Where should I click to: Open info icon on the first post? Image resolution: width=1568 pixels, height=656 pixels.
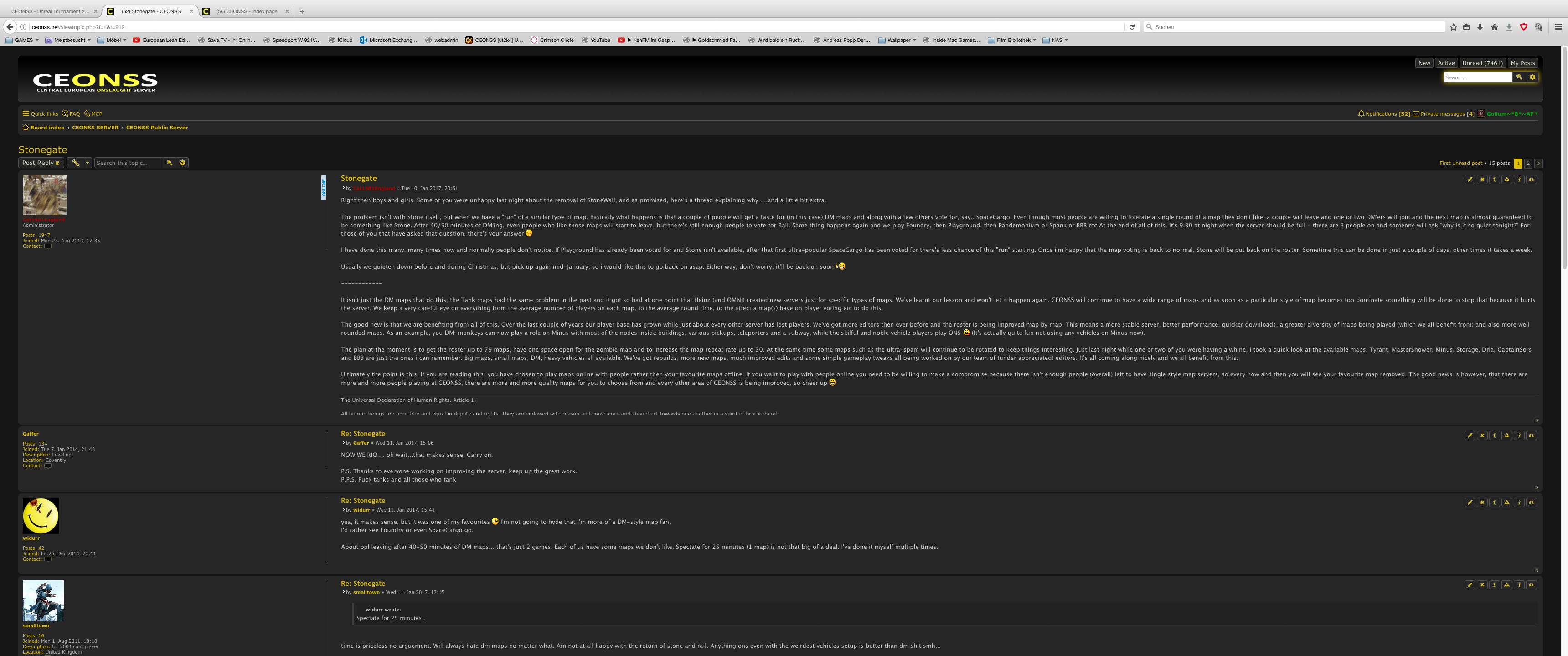(1519, 179)
